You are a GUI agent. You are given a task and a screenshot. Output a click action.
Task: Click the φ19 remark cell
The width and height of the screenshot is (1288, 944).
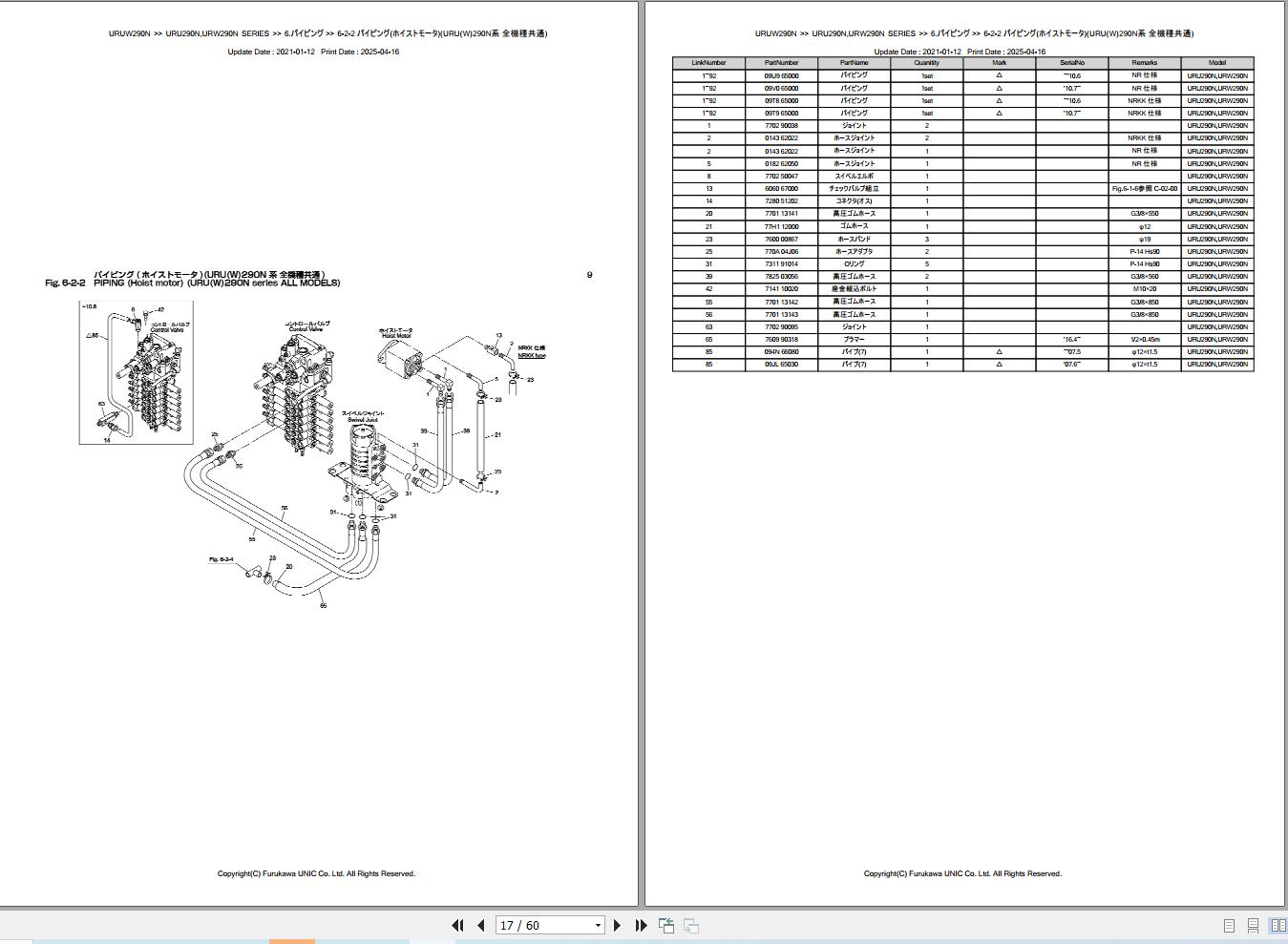[x=1144, y=239]
